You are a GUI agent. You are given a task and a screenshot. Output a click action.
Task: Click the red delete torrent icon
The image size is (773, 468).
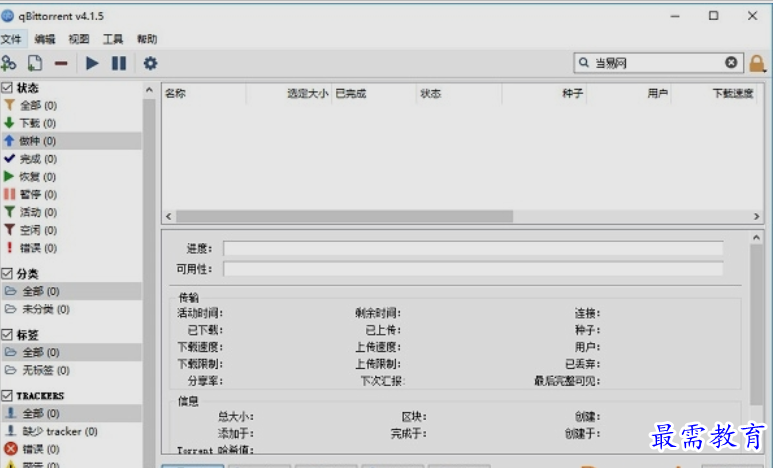pyautogui.click(x=61, y=64)
